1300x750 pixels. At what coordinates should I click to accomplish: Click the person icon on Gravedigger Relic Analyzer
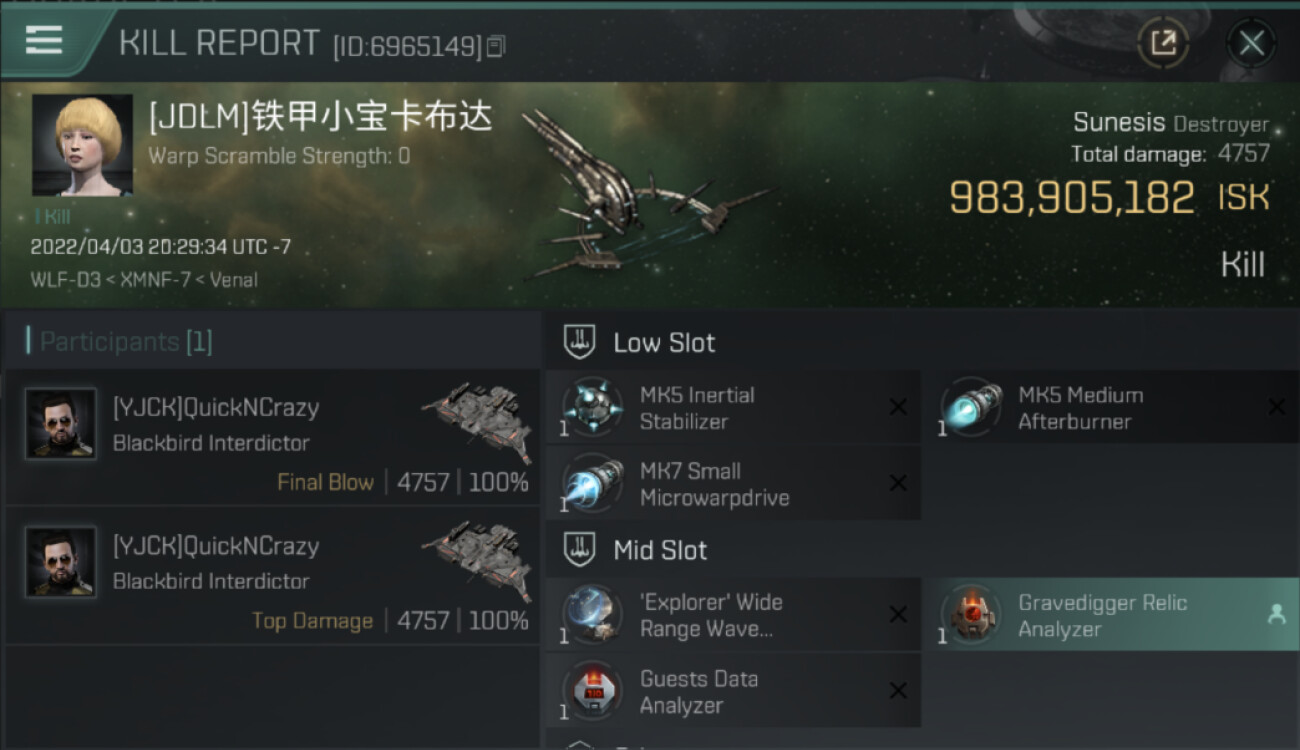pos(1277,615)
